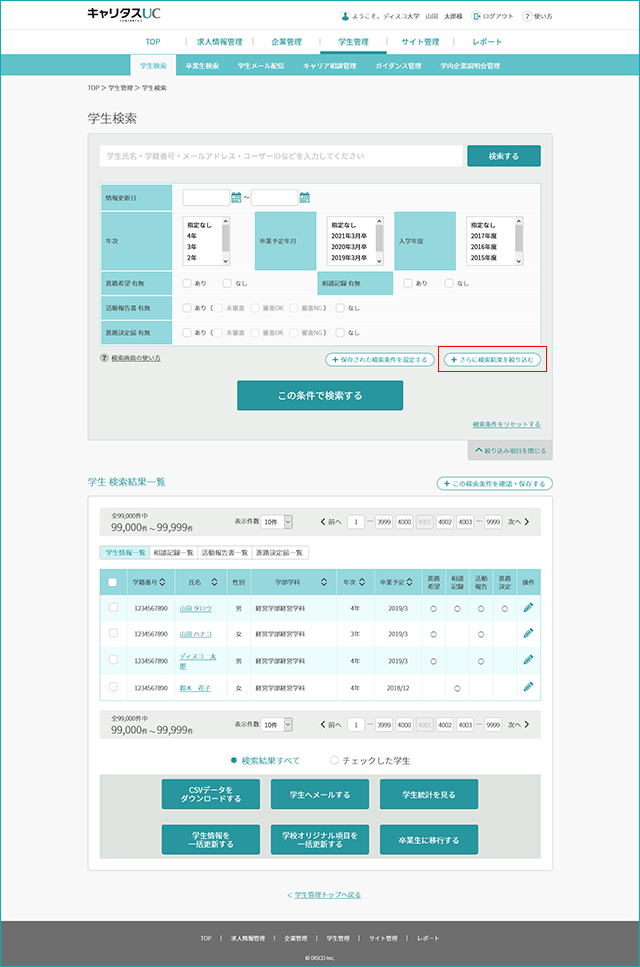The image size is (640, 967).
Task: Switch to キャリア相談管理 sub-tab
Action: pos(329,65)
